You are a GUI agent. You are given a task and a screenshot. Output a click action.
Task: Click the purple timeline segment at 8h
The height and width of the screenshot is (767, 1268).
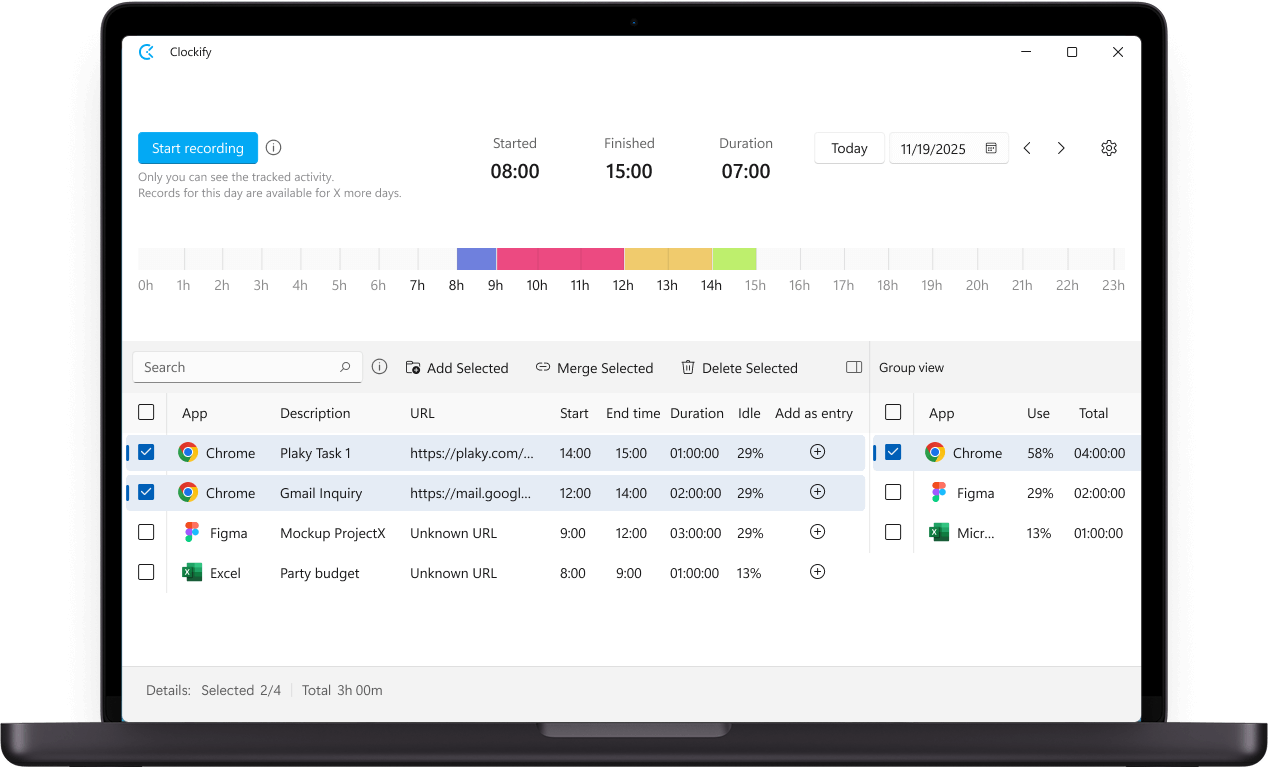pos(477,259)
